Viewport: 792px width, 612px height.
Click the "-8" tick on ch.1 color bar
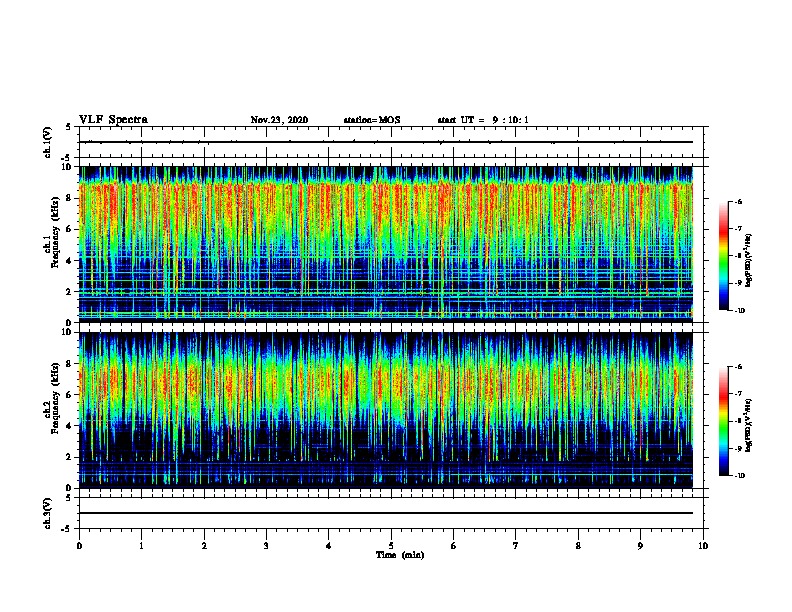[x=739, y=256]
